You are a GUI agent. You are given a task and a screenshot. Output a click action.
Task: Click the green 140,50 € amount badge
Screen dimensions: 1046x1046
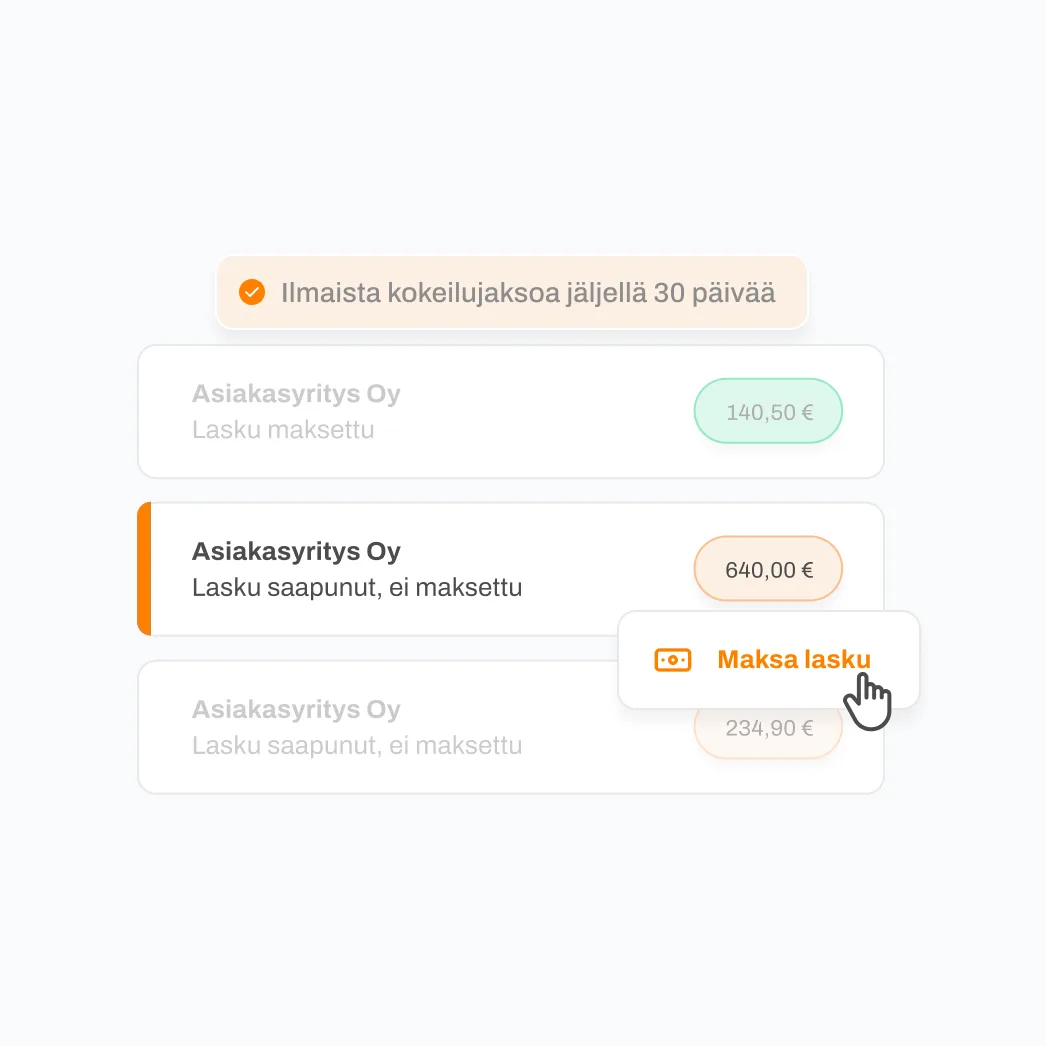(768, 411)
